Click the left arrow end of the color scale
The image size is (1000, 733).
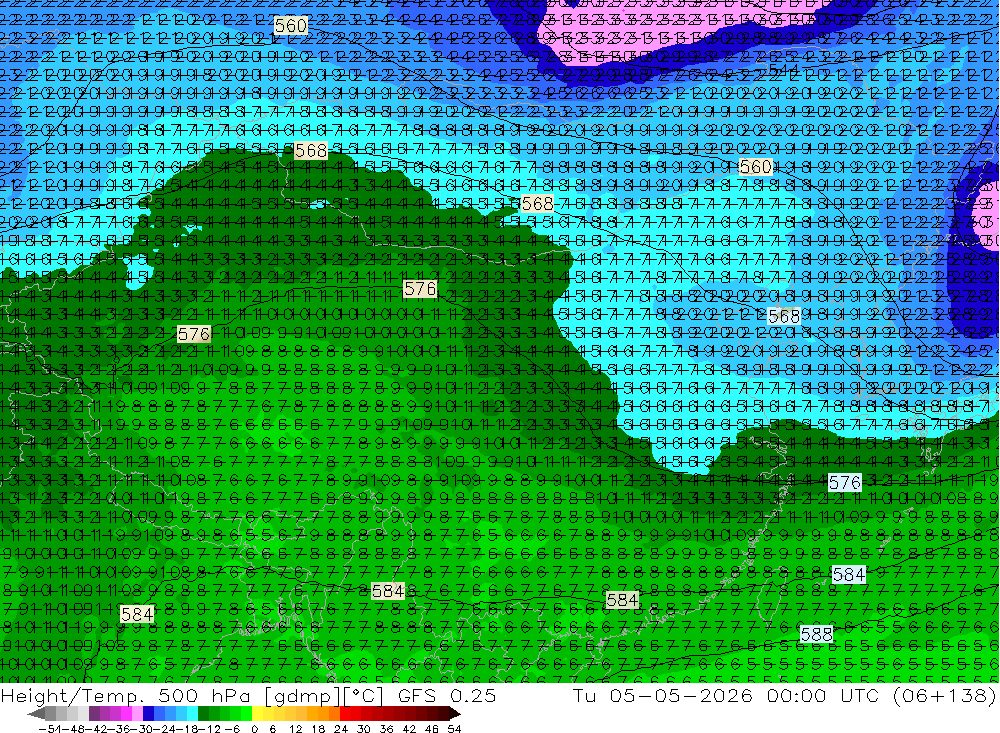point(36,713)
